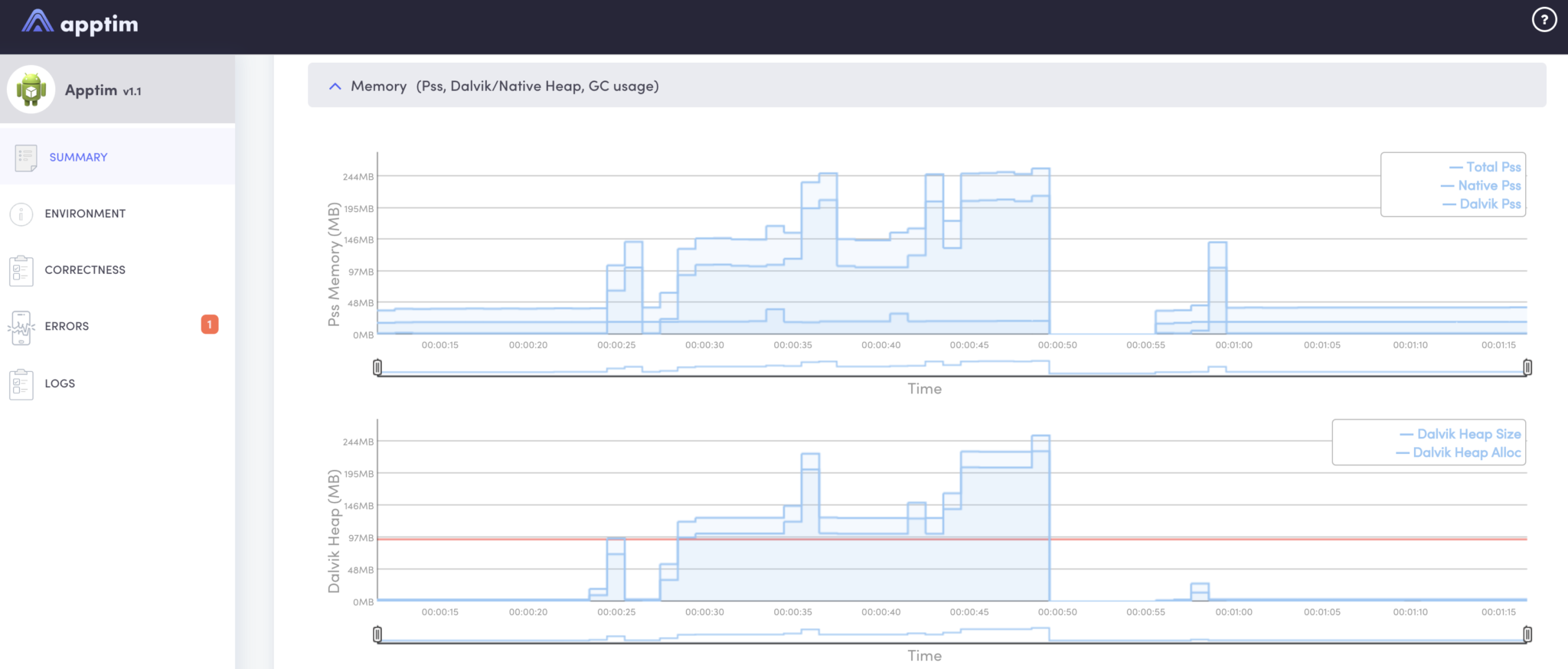This screenshot has width=1568, height=669.
Task: Click the Logs clipboard icon
Action: pos(21,384)
